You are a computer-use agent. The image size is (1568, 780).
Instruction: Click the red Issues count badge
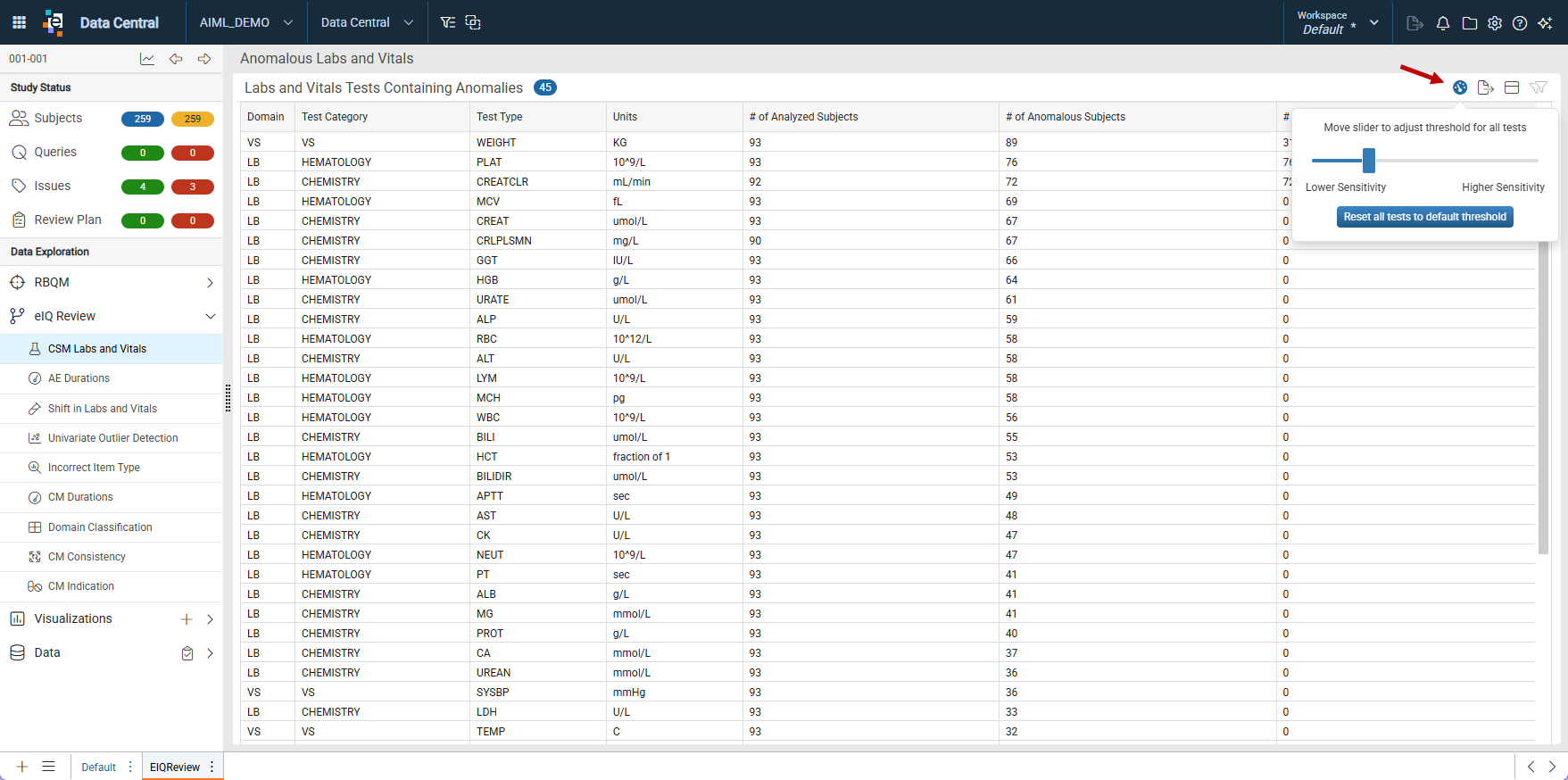click(x=193, y=187)
